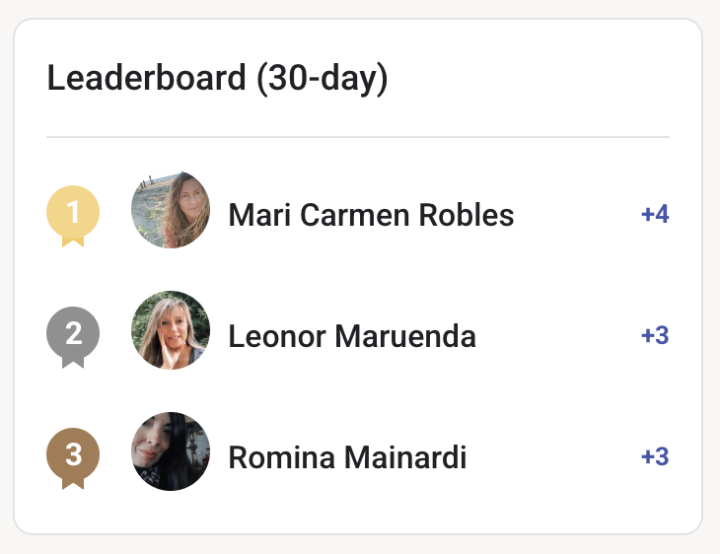Click the ribbon tail of silver medal
This screenshot has width=720, height=554.
pos(73,363)
